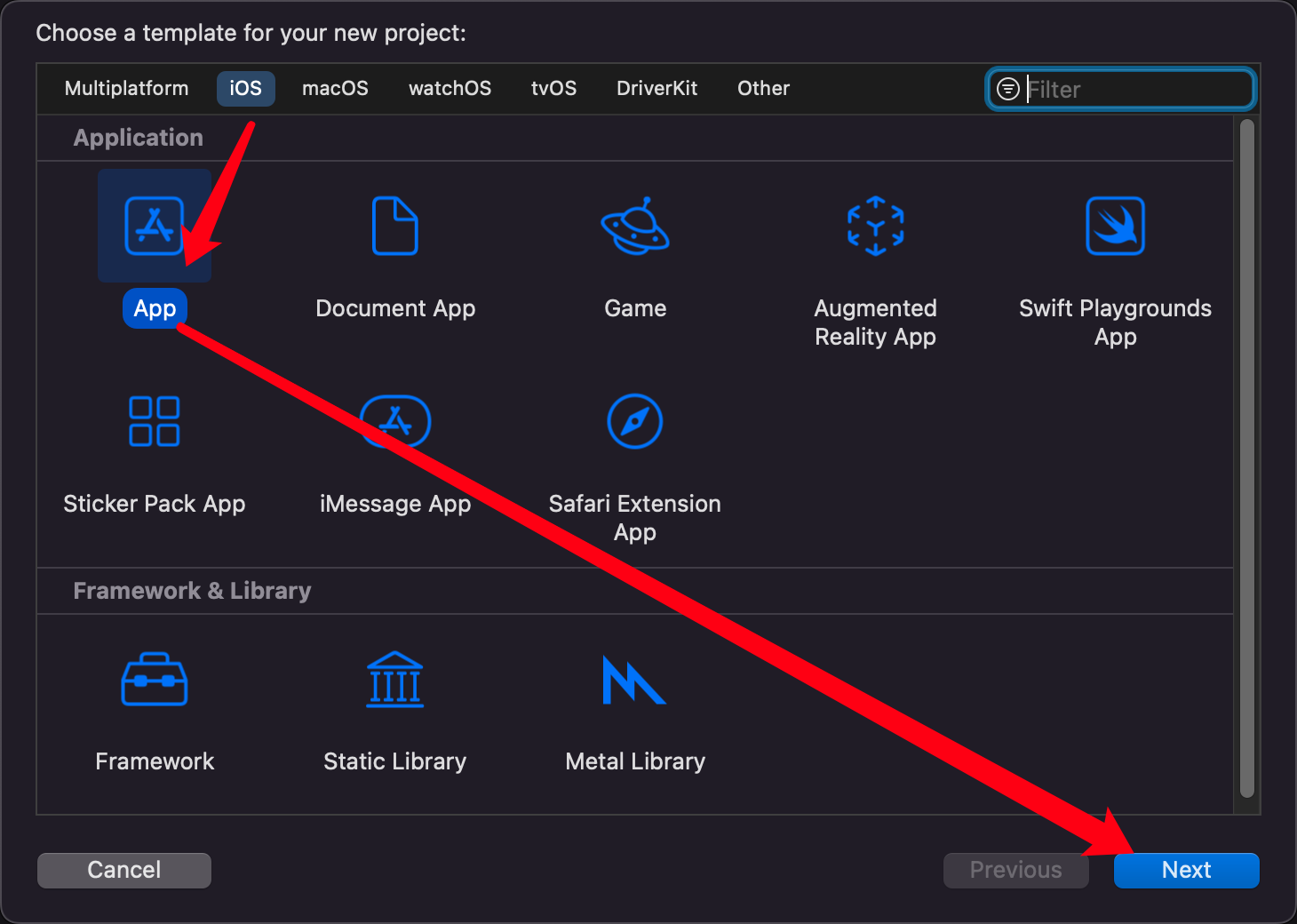This screenshot has height=924, width=1297.
Task: Click the 'Sticker Pack App' label
Action: (155, 504)
